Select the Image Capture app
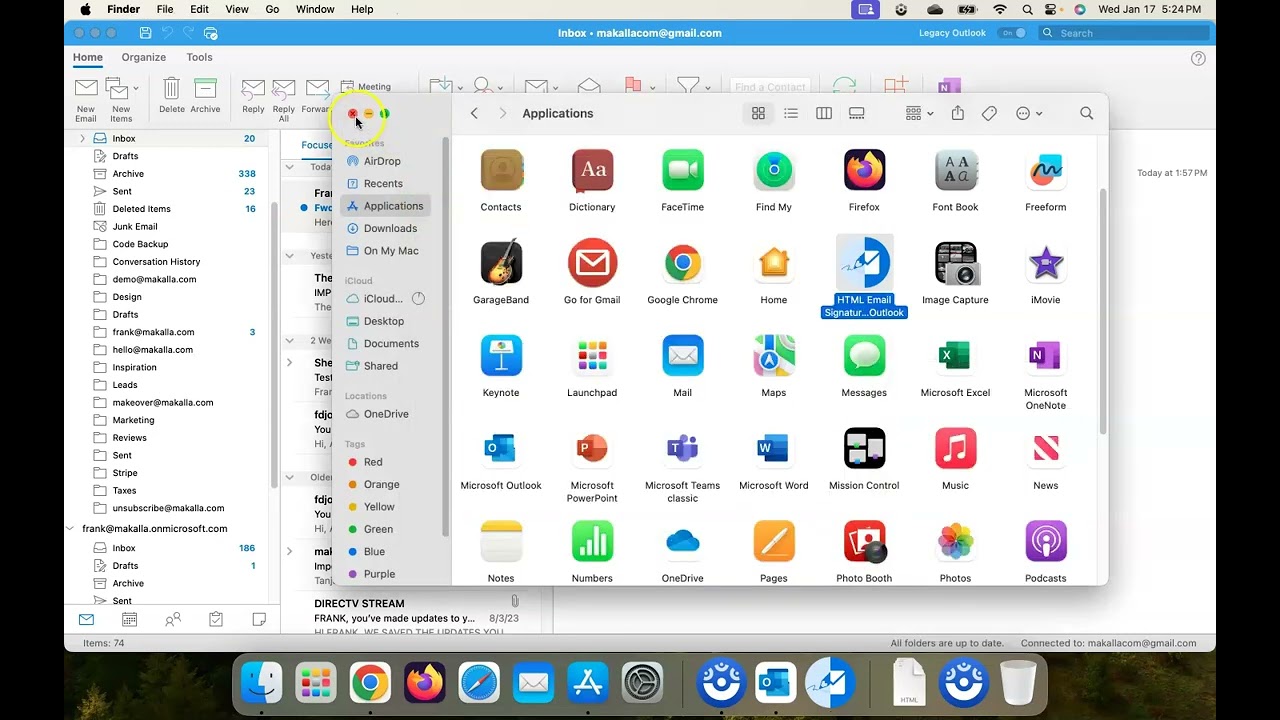This screenshot has height=720, width=1280. coord(955,263)
